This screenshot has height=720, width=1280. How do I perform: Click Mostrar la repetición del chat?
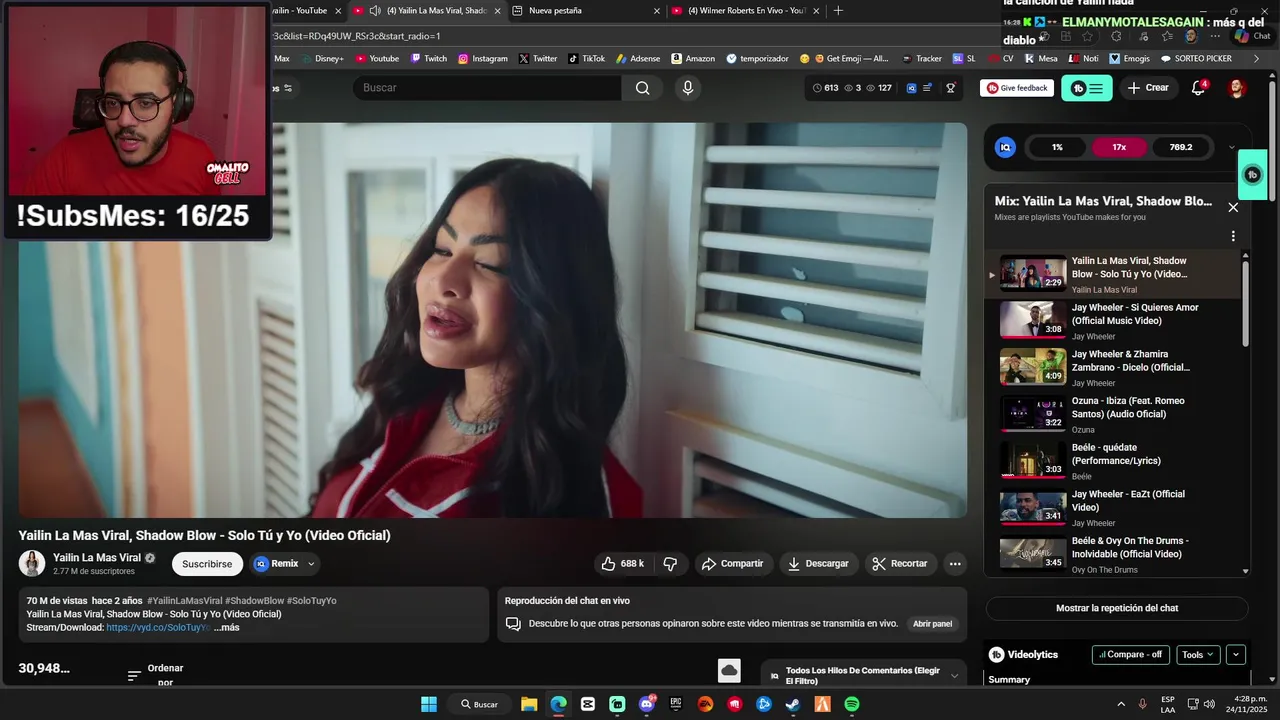1117,608
